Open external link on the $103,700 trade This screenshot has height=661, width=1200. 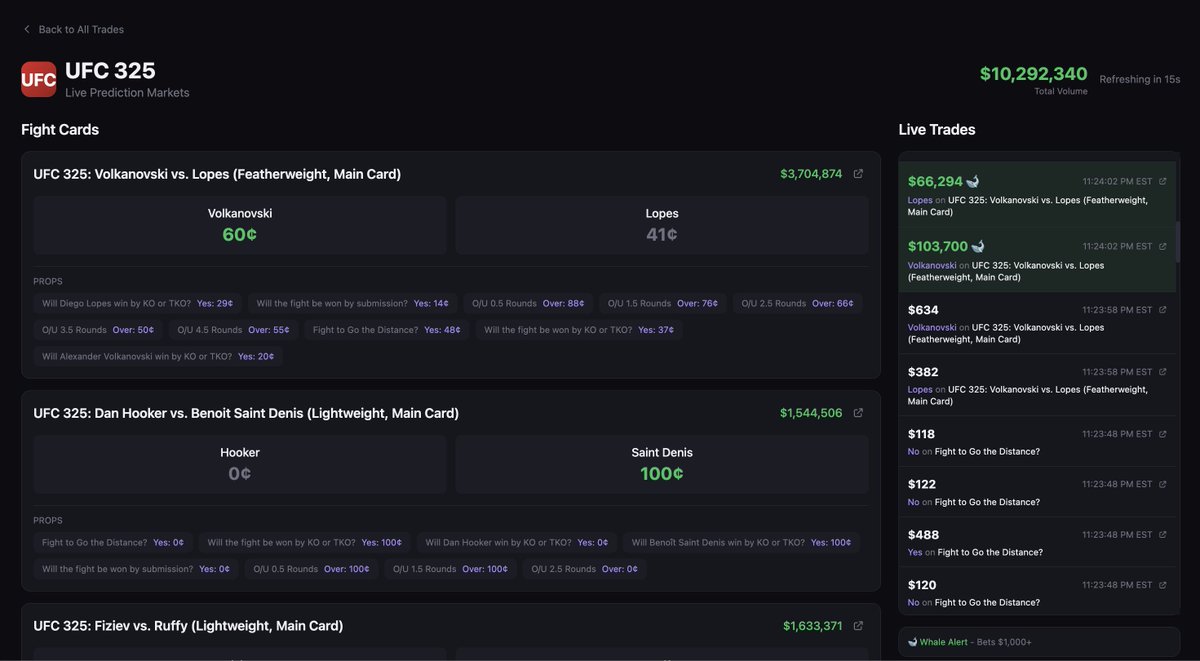pyautogui.click(x=1162, y=246)
